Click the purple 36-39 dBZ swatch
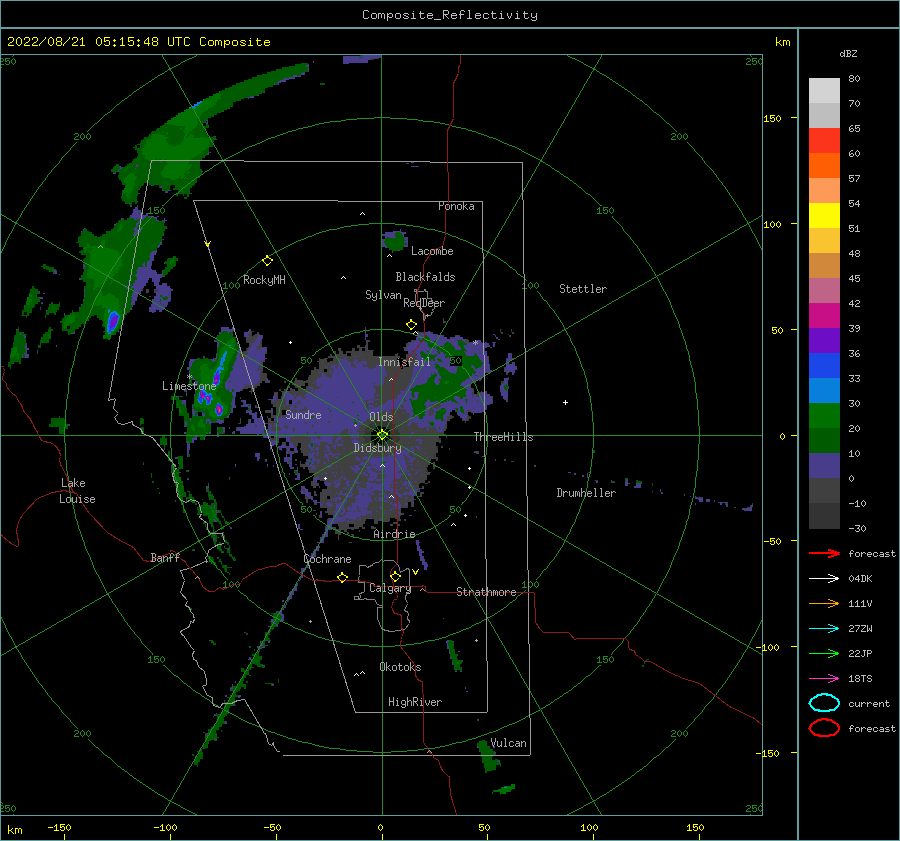The height and width of the screenshot is (841, 900). (824, 341)
